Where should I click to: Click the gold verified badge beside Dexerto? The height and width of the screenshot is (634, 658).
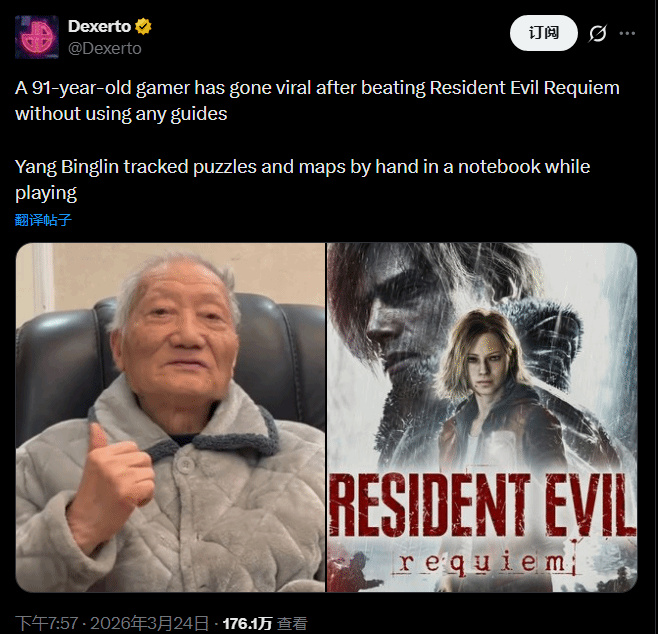[x=143, y=26]
